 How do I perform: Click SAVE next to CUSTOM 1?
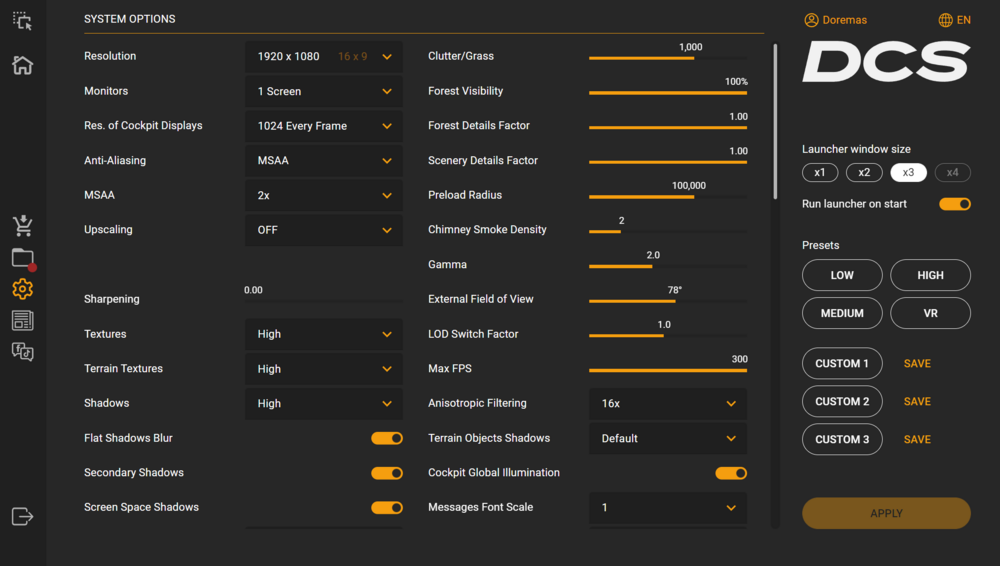coord(917,364)
